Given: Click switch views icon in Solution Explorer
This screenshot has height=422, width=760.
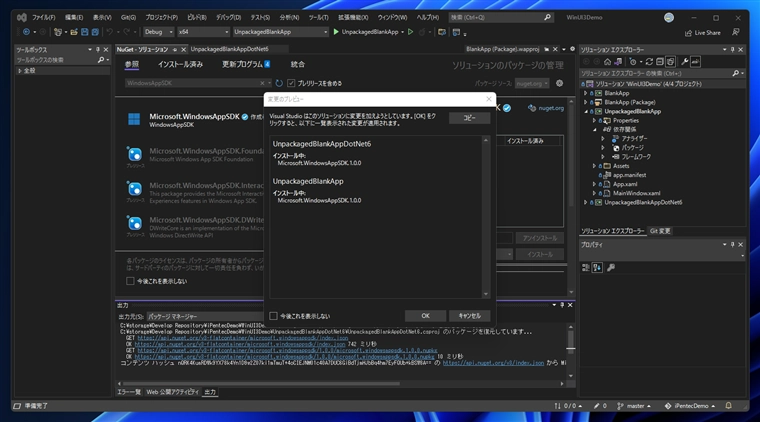Looking at the screenshot, I should [618, 62].
